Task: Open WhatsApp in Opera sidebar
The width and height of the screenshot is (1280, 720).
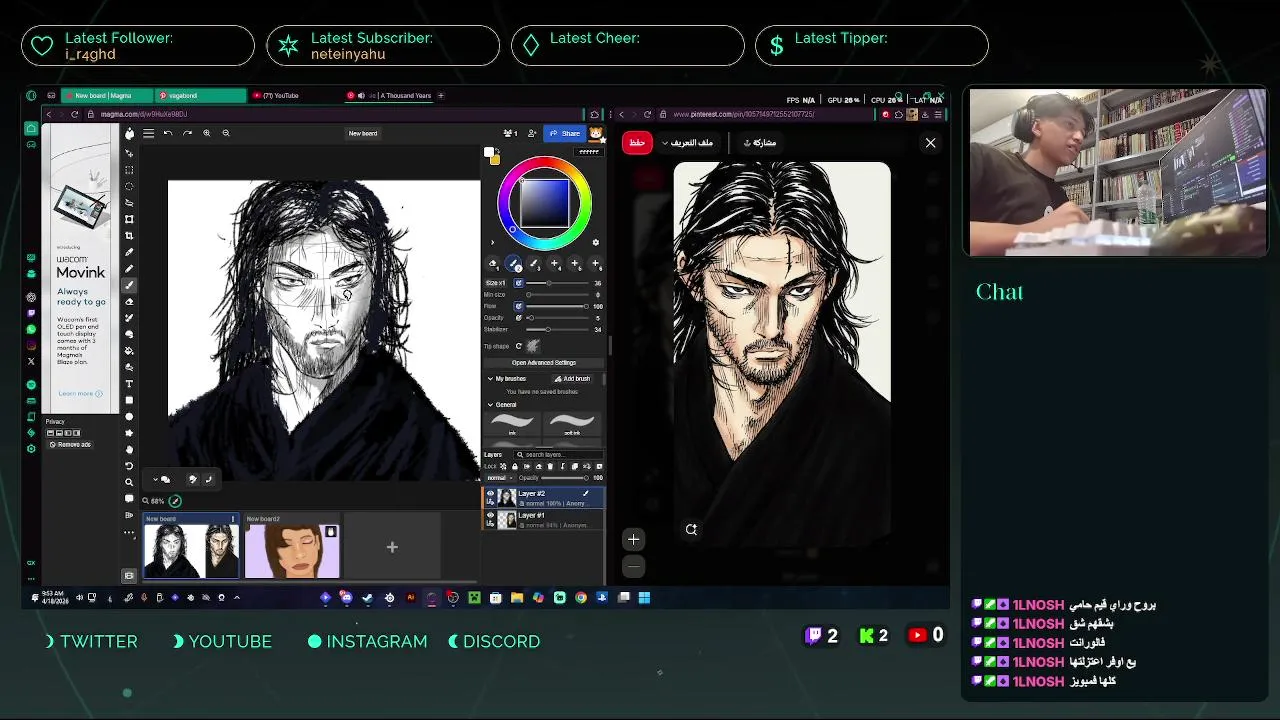Action: (x=31, y=329)
